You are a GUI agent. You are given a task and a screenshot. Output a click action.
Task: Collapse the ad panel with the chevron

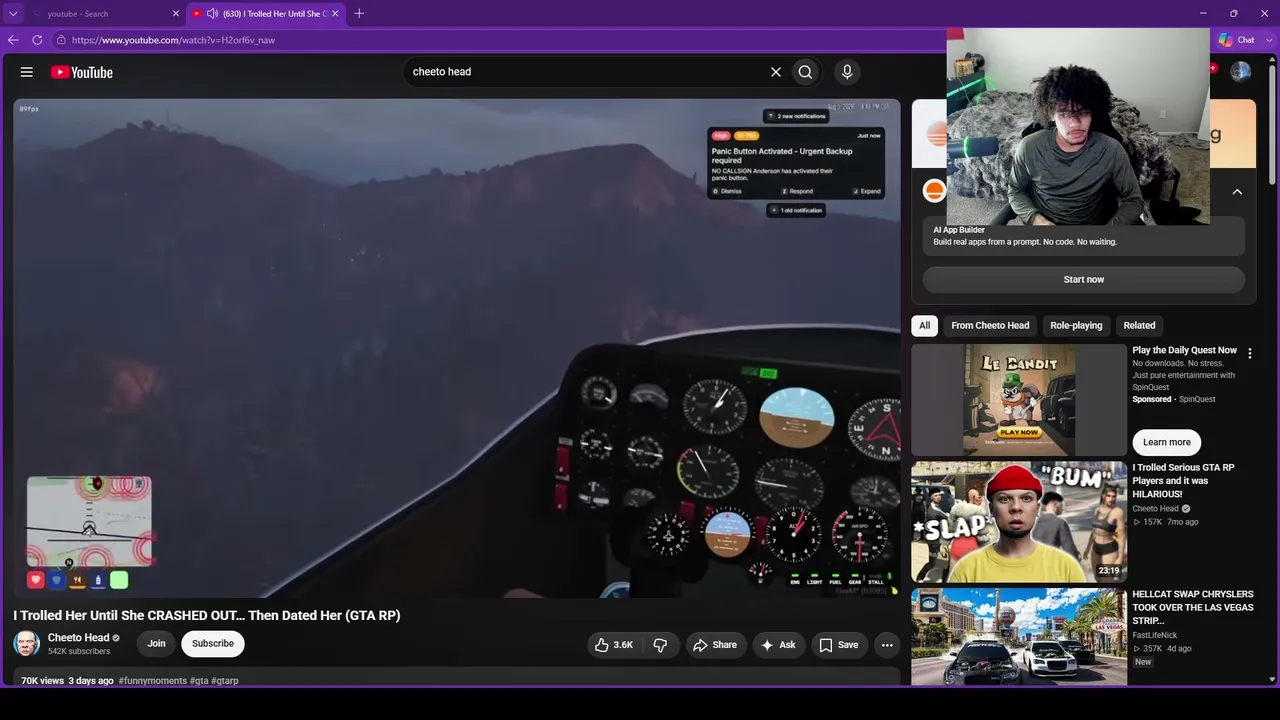(1237, 192)
